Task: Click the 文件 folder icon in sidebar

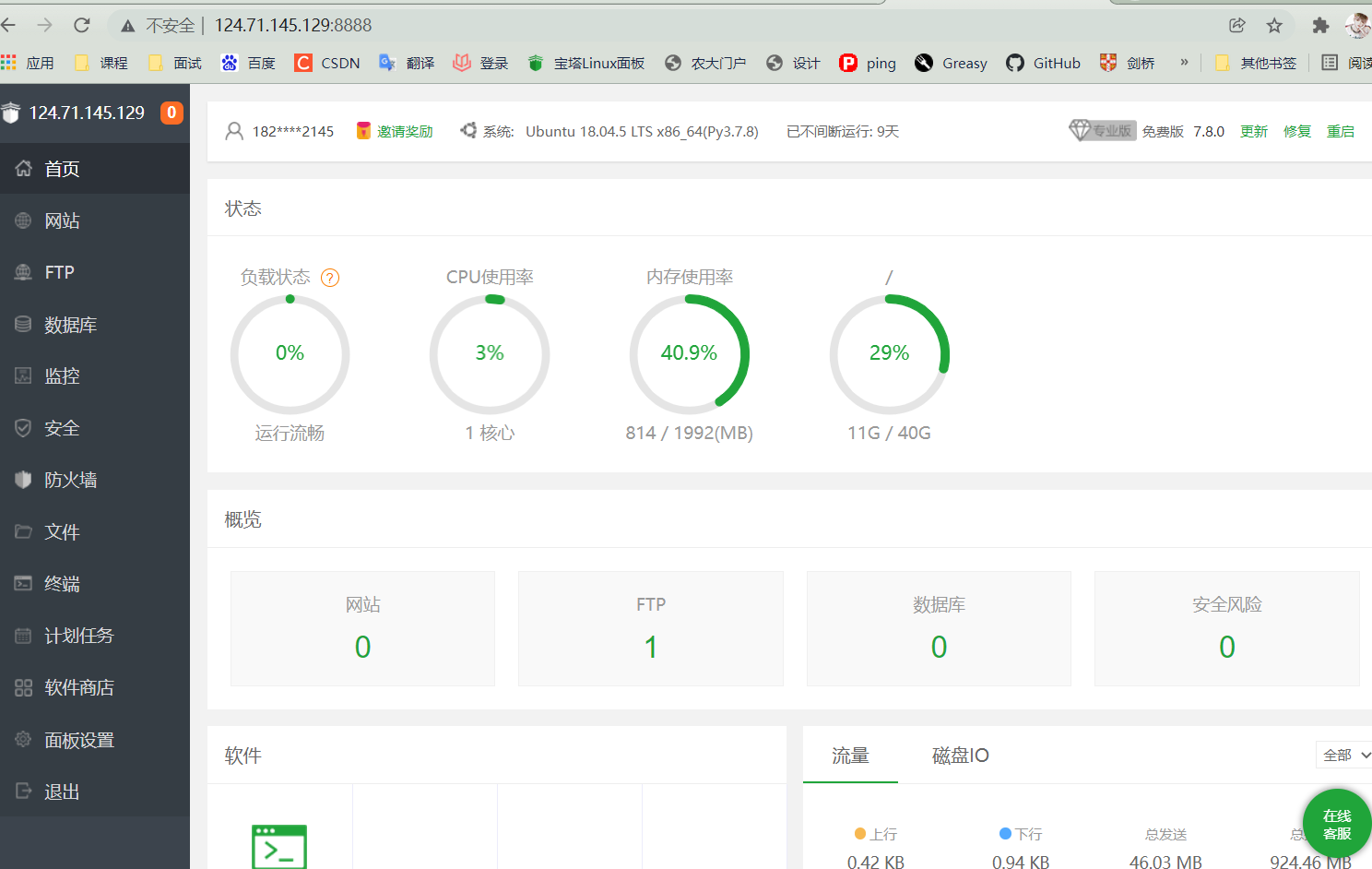Action: (x=23, y=531)
